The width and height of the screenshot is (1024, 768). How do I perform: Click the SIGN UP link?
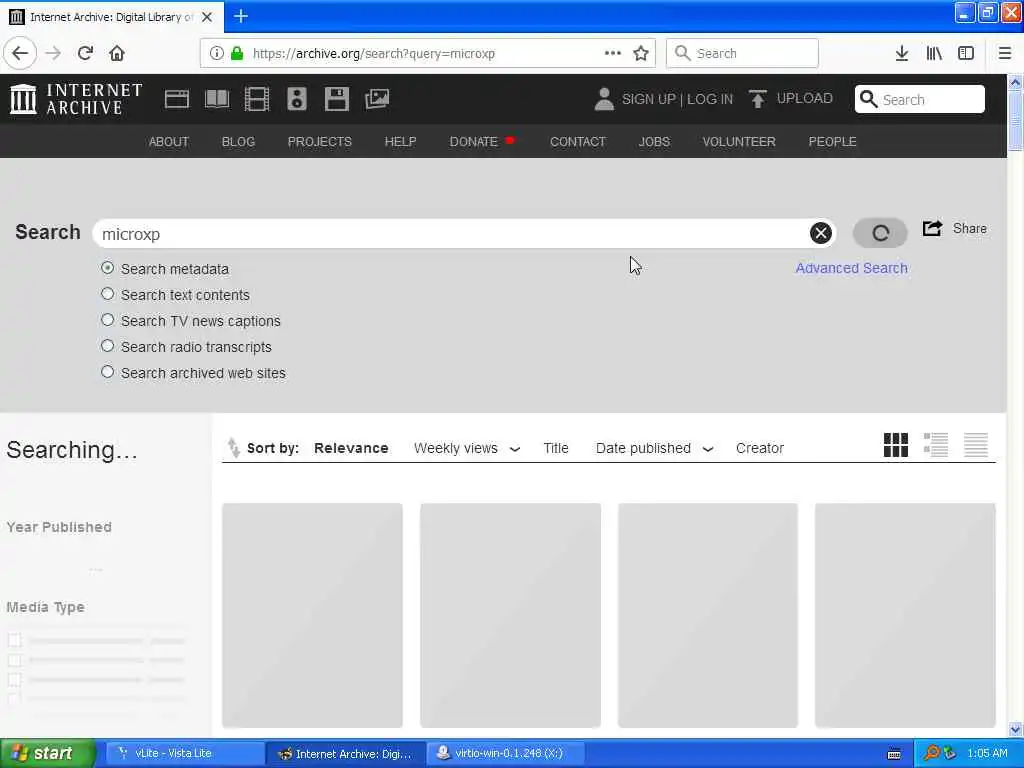click(x=648, y=99)
